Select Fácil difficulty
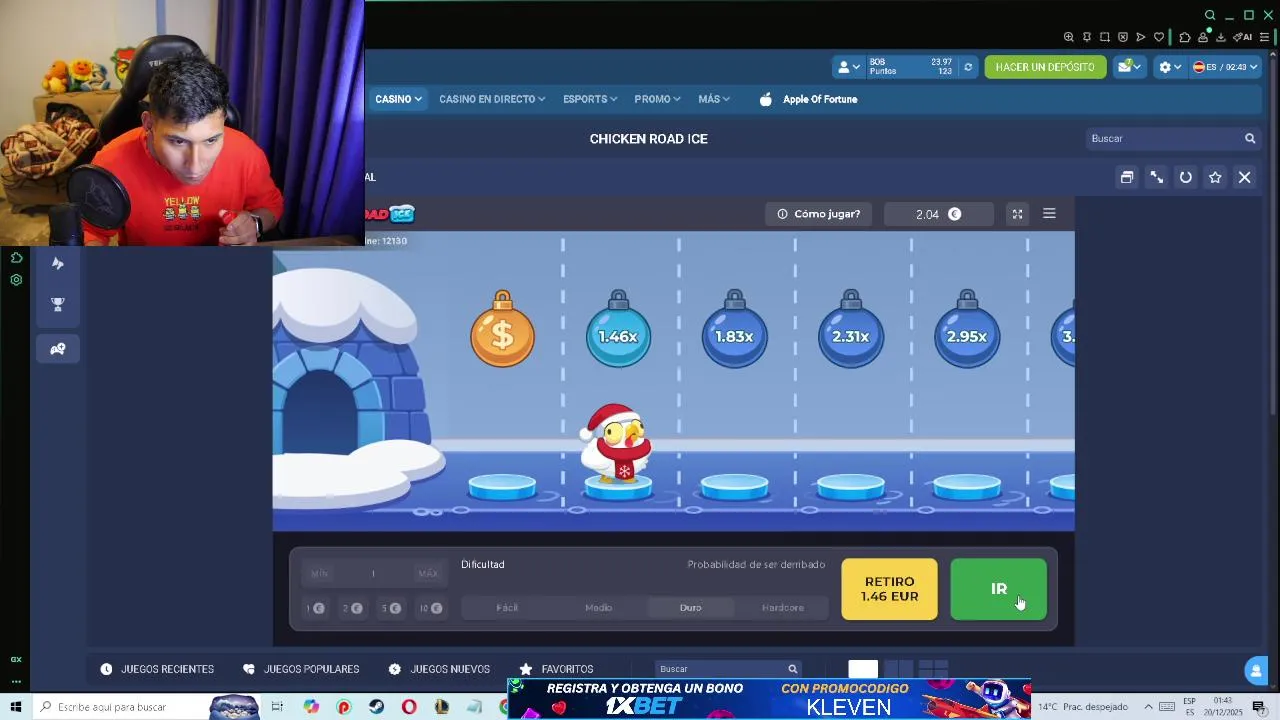 click(507, 607)
